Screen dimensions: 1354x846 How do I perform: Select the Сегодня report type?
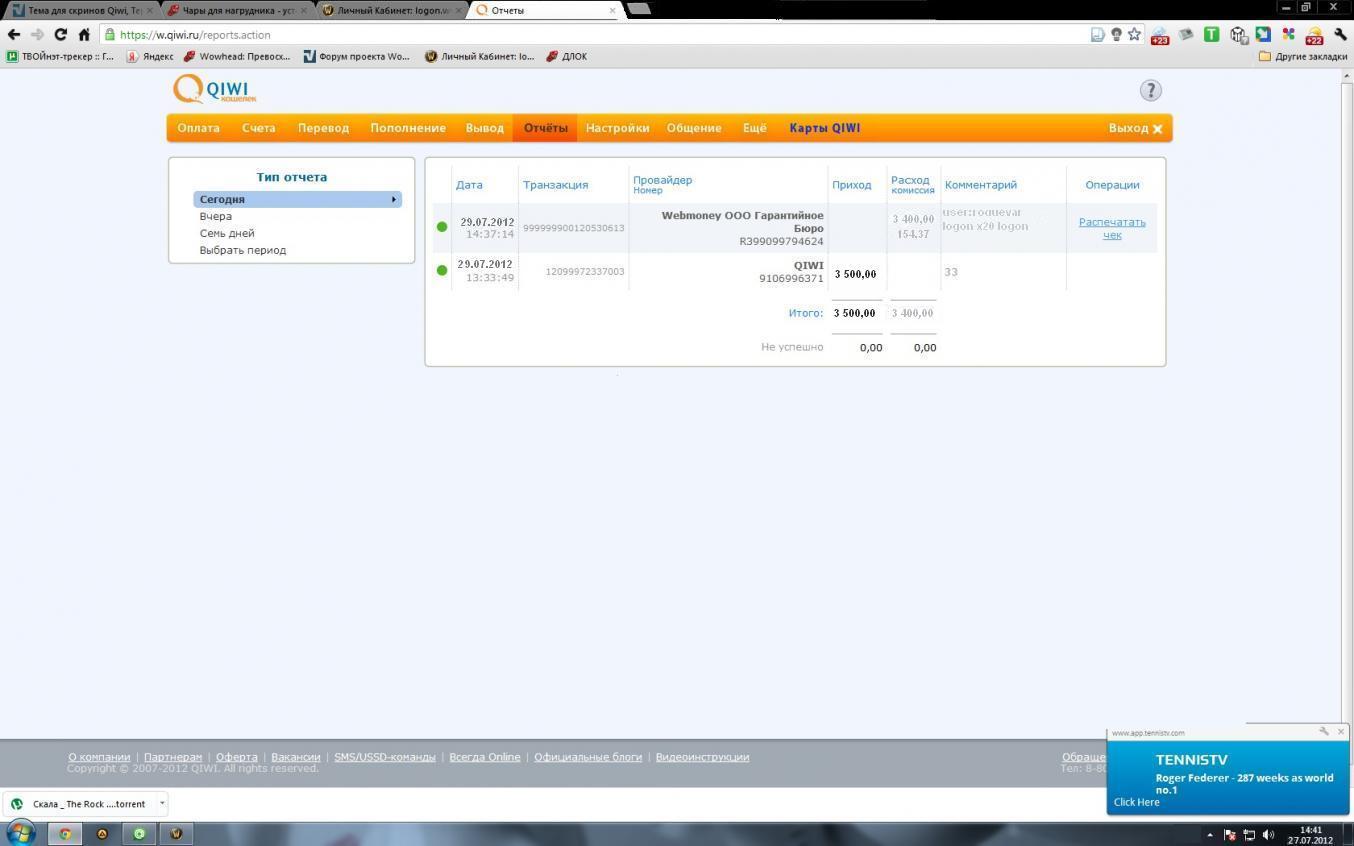click(x=297, y=199)
